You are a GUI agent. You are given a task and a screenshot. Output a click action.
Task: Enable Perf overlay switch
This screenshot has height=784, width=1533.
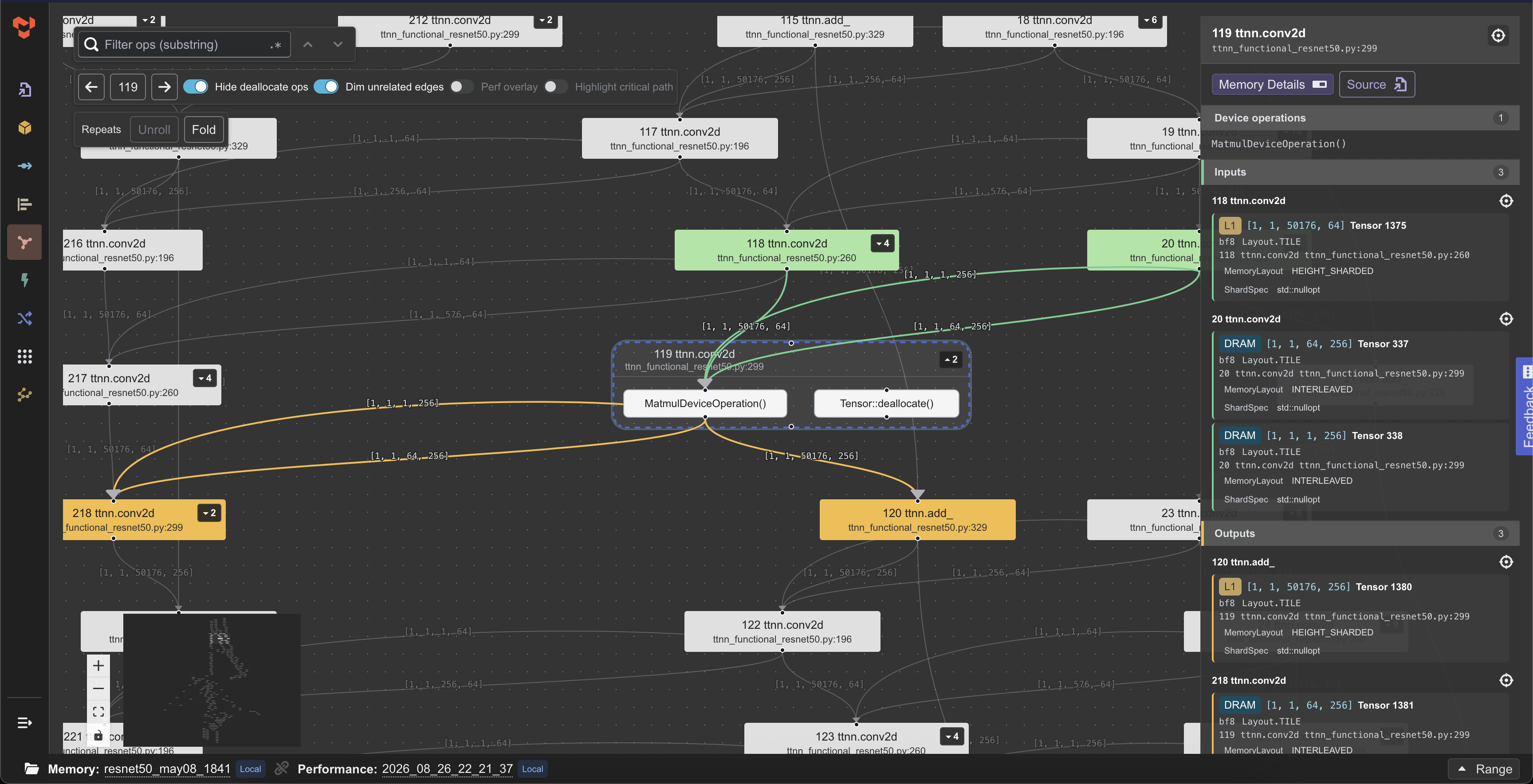point(461,87)
